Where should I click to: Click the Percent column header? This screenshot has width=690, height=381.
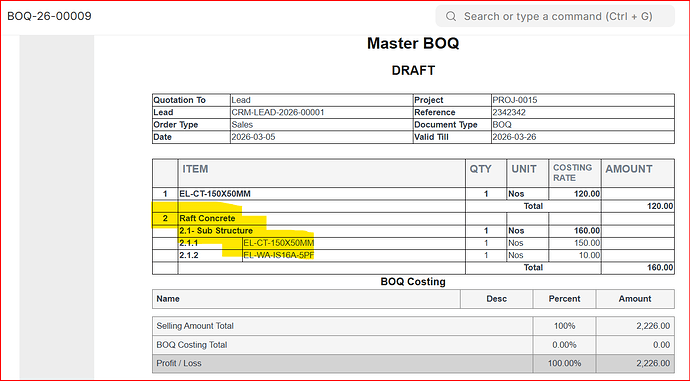[x=564, y=299]
